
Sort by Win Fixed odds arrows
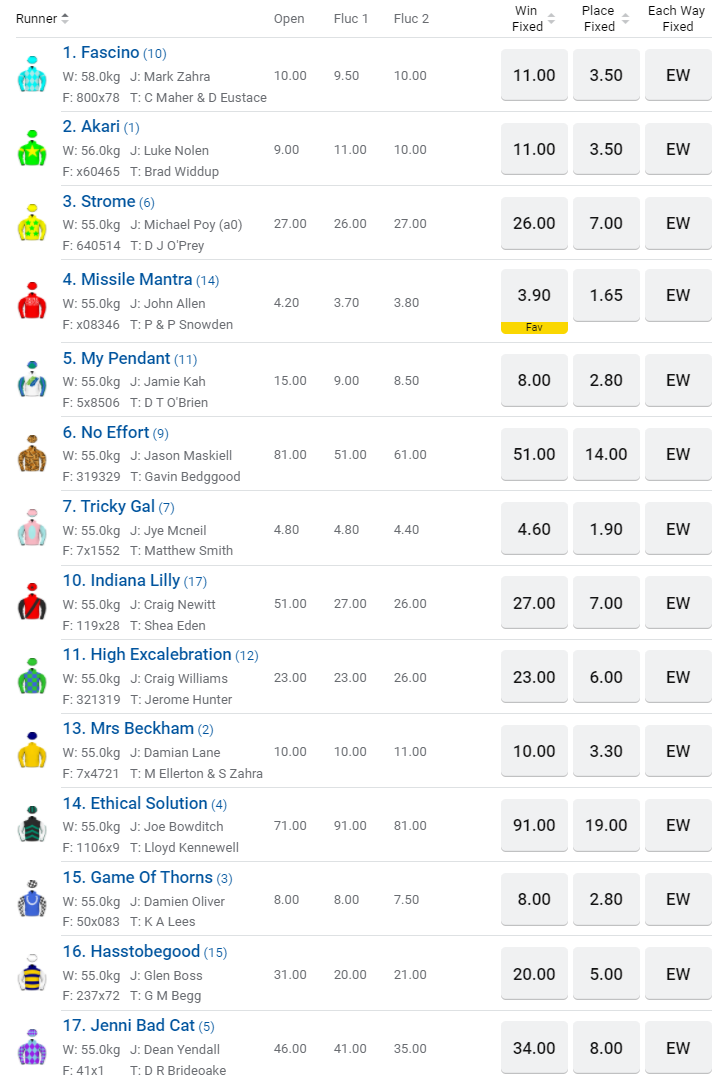tap(551, 19)
